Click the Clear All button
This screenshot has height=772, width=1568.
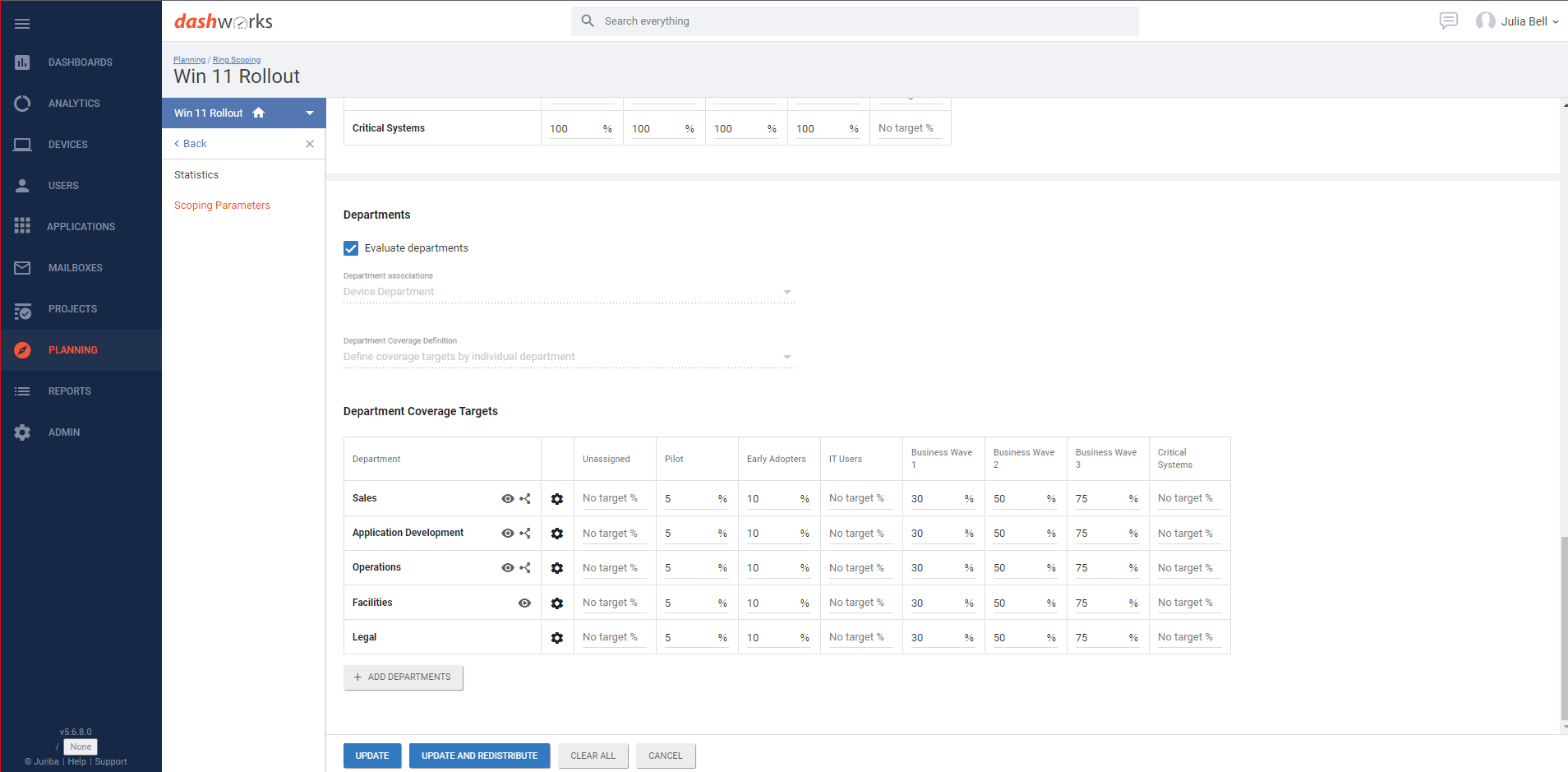tap(593, 756)
